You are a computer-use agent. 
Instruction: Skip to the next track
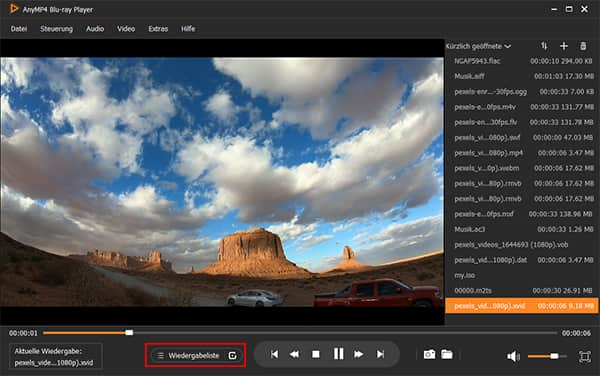click(x=380, y=354)
